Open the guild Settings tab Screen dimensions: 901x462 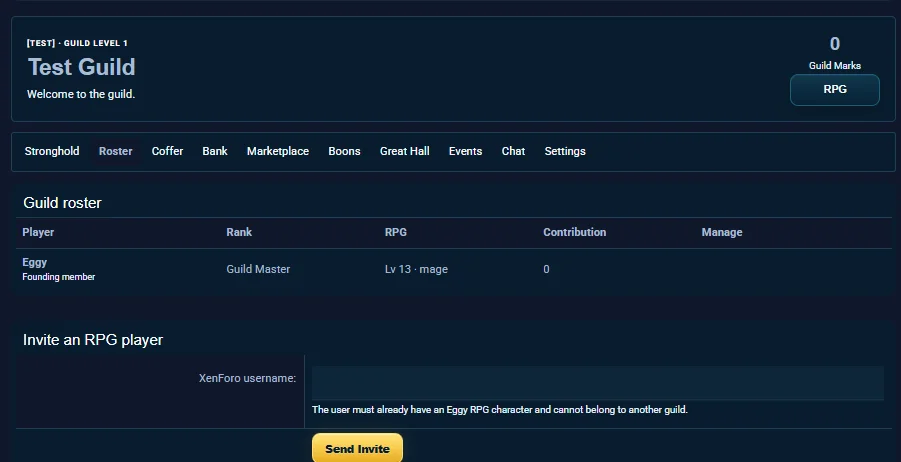pyautogui.click(x=565, y=151)
